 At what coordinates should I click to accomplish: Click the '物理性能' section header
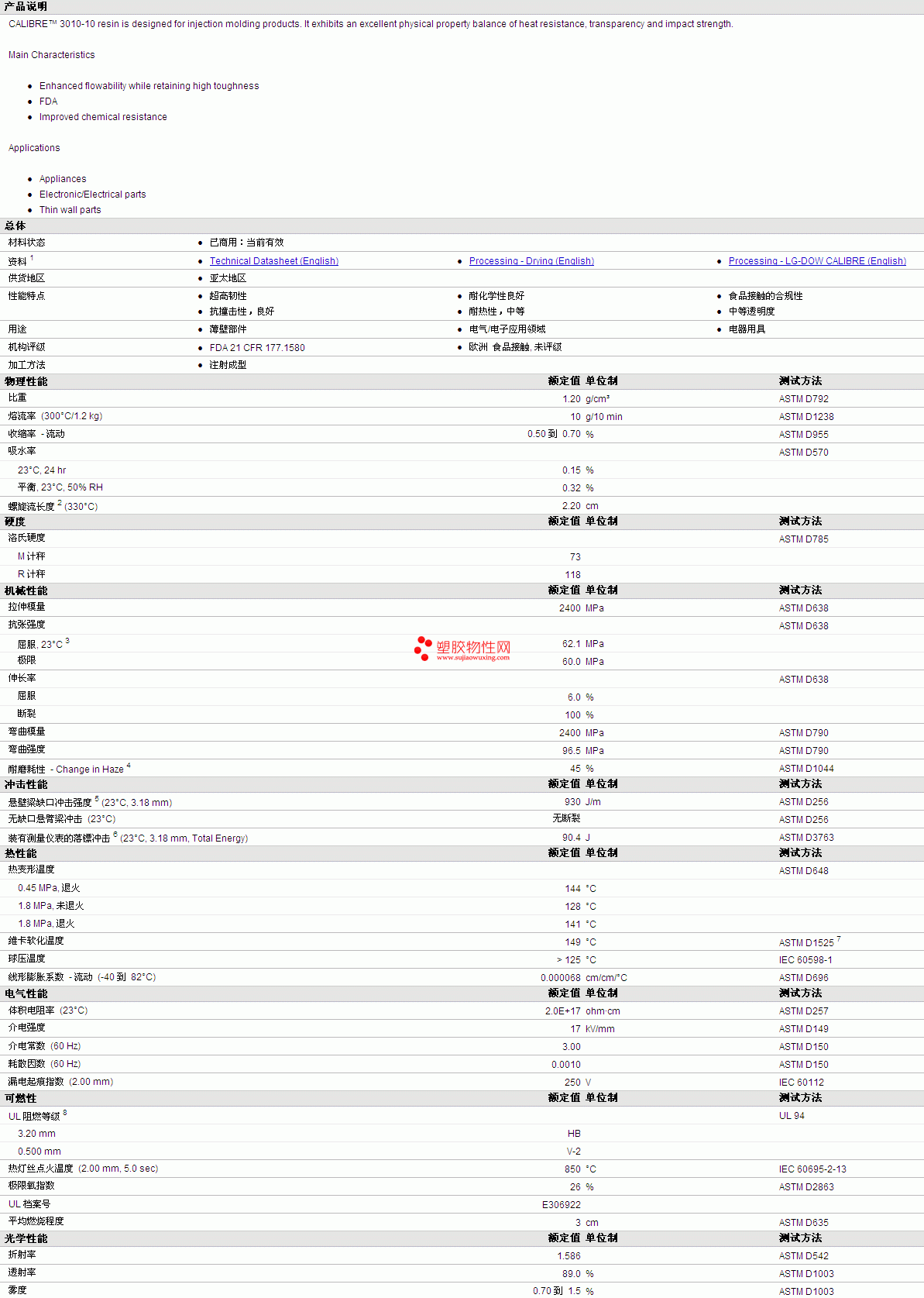26,381
